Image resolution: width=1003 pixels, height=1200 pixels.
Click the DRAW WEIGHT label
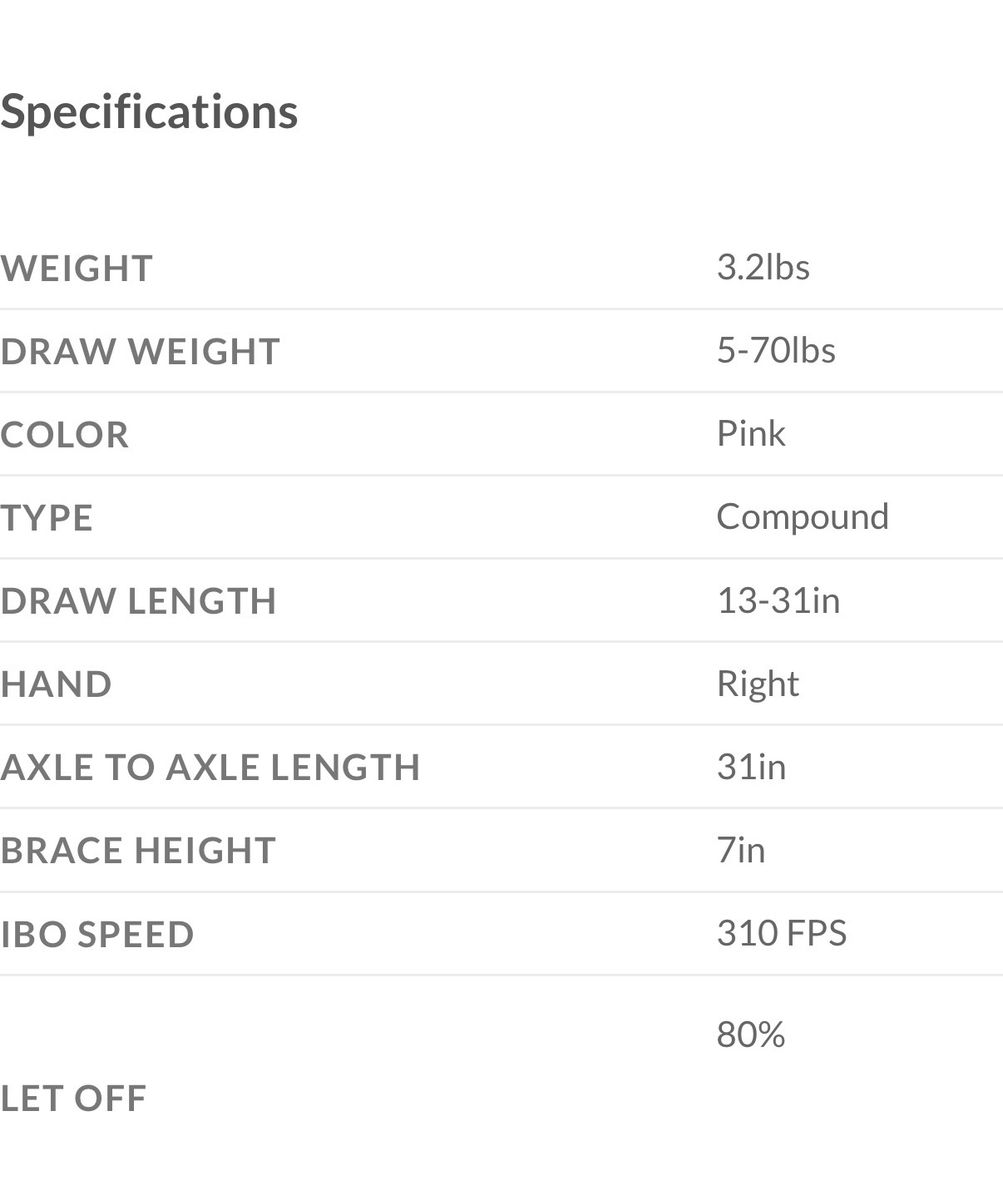pyautogui.click(x=140, y=351)
